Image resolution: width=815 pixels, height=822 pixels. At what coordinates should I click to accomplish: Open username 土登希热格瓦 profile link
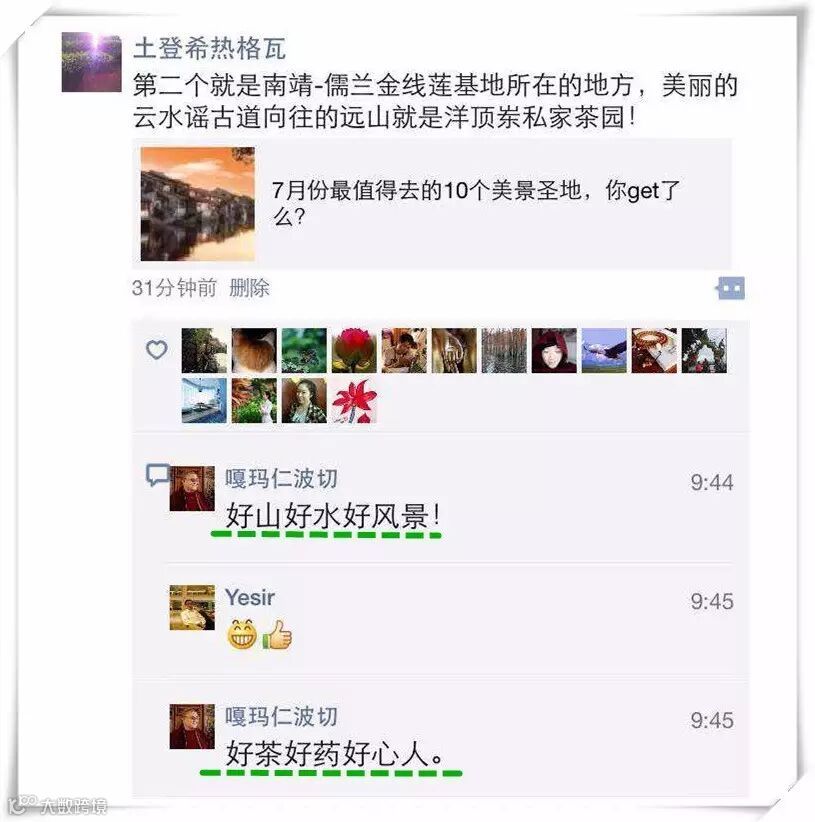pyautogui.click(x=209, y=48)
